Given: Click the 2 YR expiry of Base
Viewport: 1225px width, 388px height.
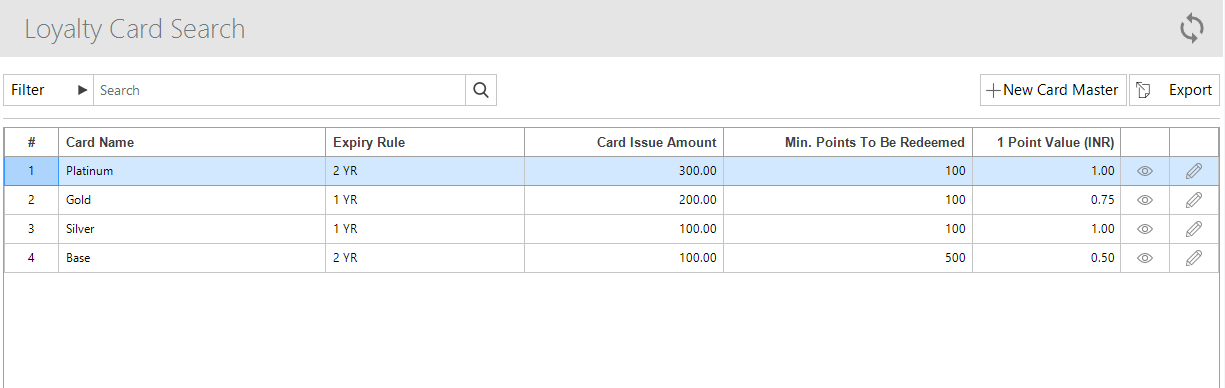Looking at the screenshot, I should (425, 258).
